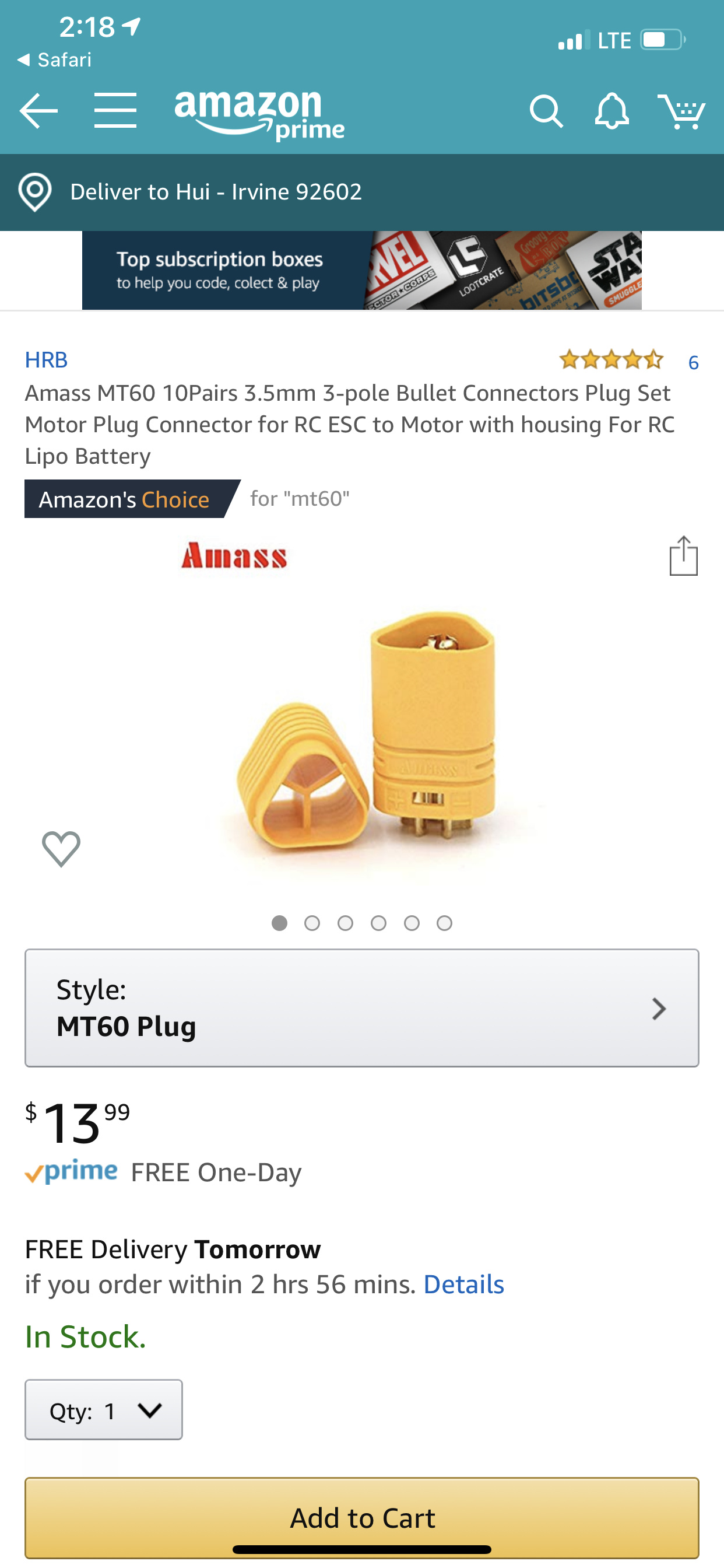The height and width of the screenshot is (1568, 724).
Task: Tap the share icon
Action: coord(683,556)
